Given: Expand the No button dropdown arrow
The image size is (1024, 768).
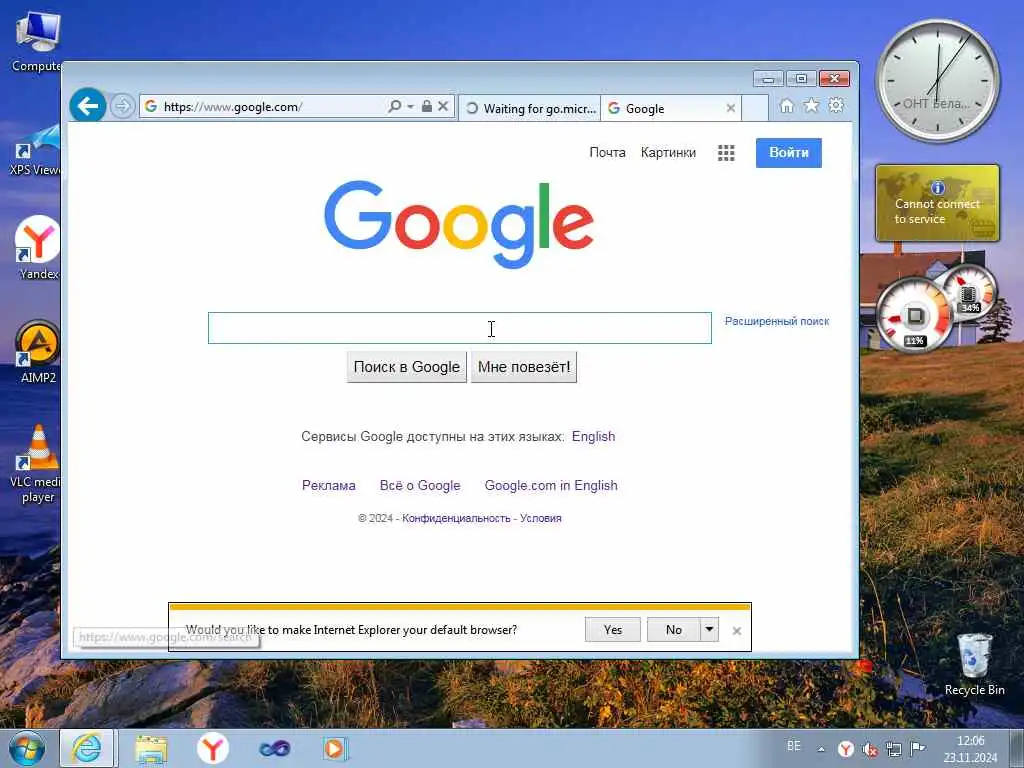Looking at the screenshot, I should [709, 630].
